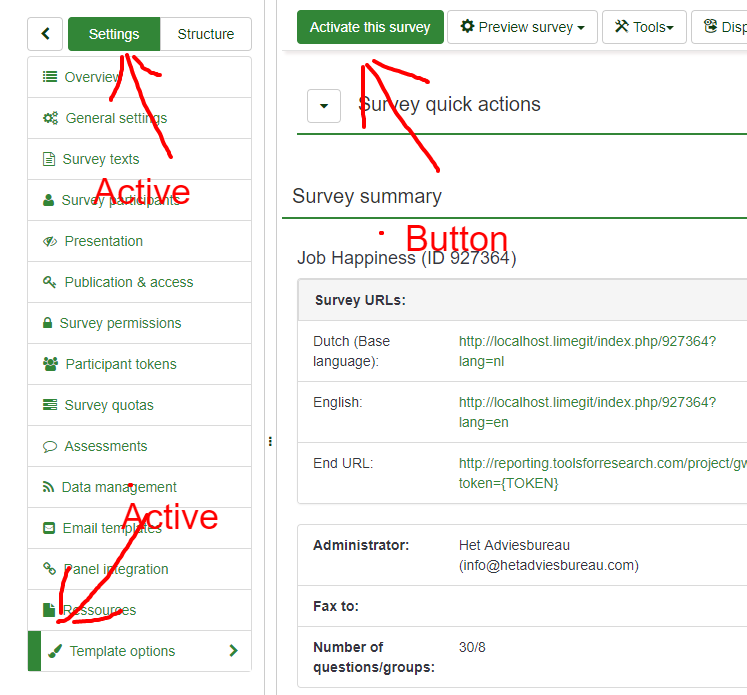Open Data management

click(140, 487)
